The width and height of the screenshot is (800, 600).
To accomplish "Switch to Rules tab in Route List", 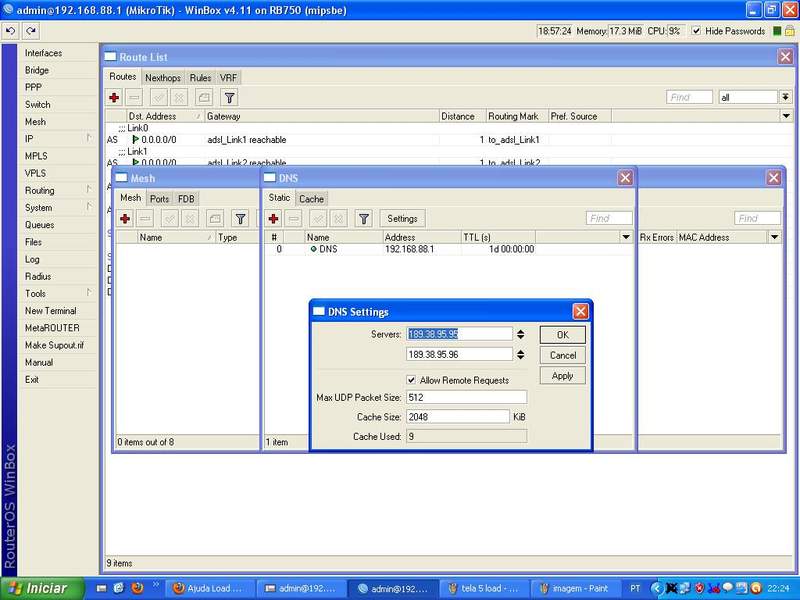I will [x=200, y=78].
